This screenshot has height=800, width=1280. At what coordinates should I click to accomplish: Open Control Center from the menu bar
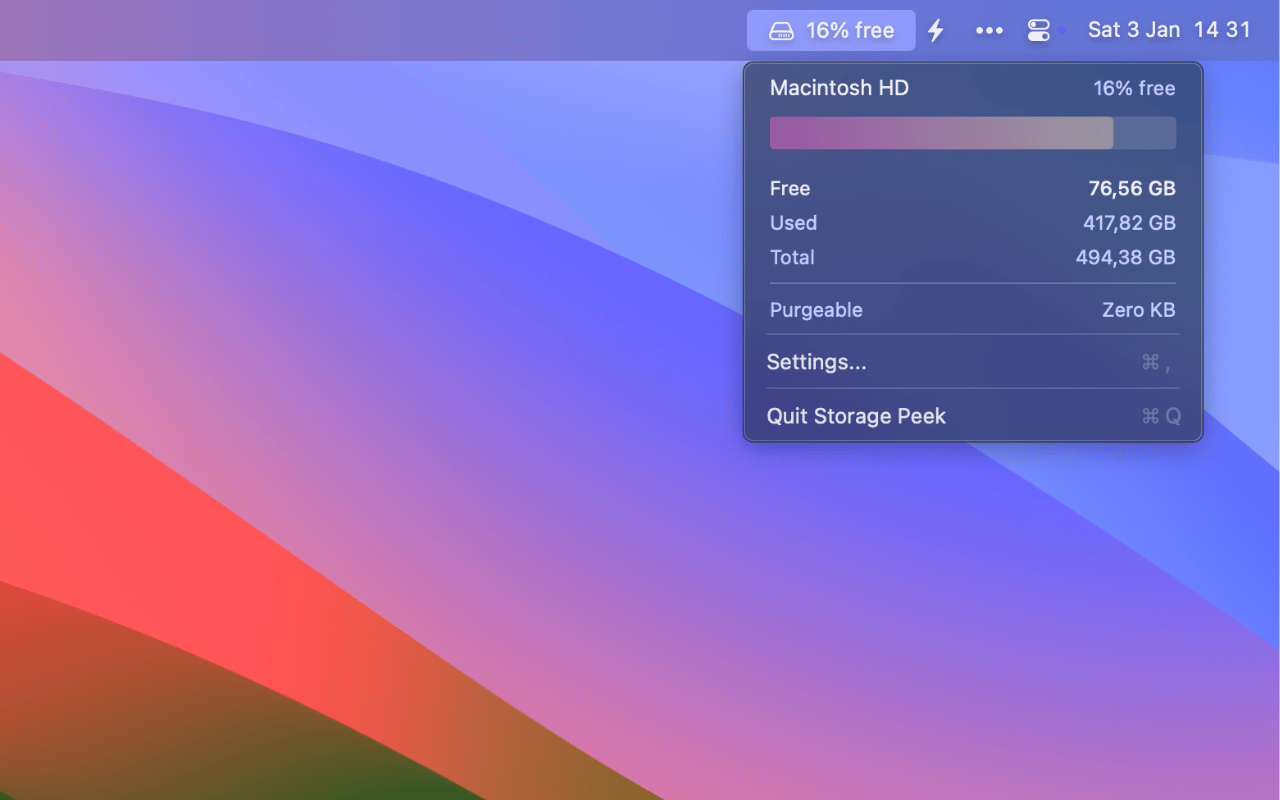[1040, 30]
